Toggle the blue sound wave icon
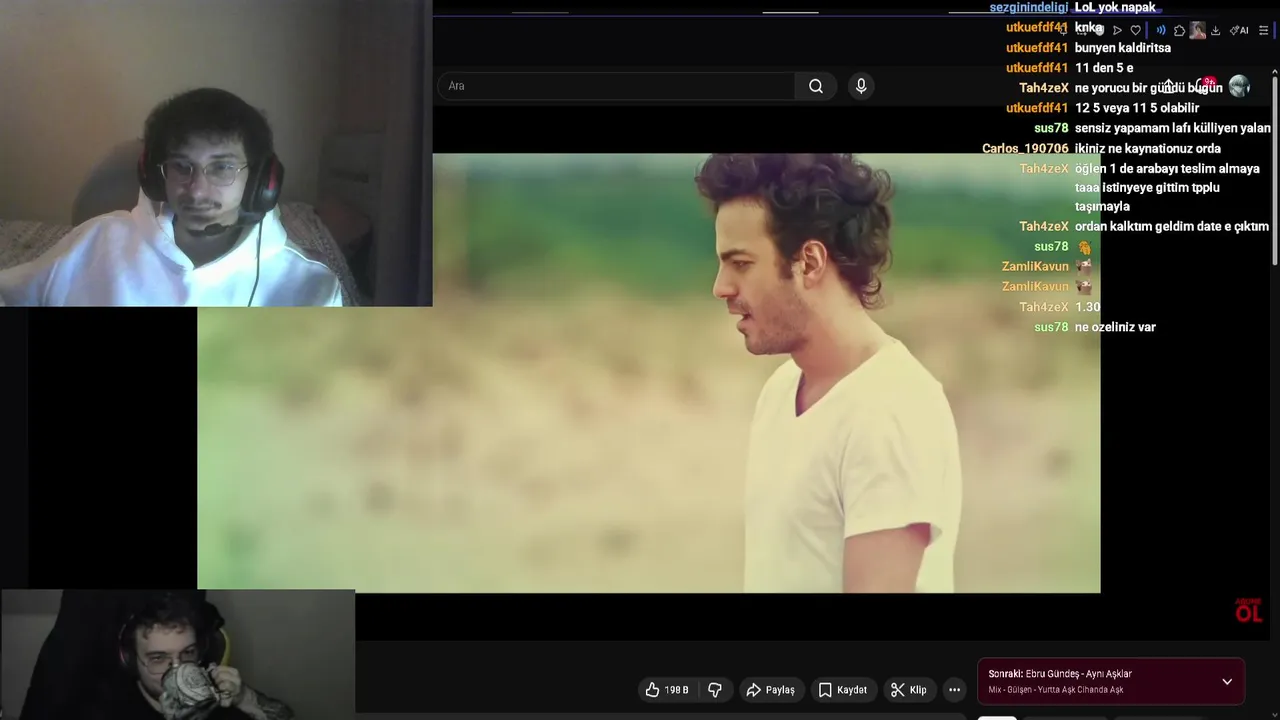This screenshot has width=1280, height=720. [1161, 30]
